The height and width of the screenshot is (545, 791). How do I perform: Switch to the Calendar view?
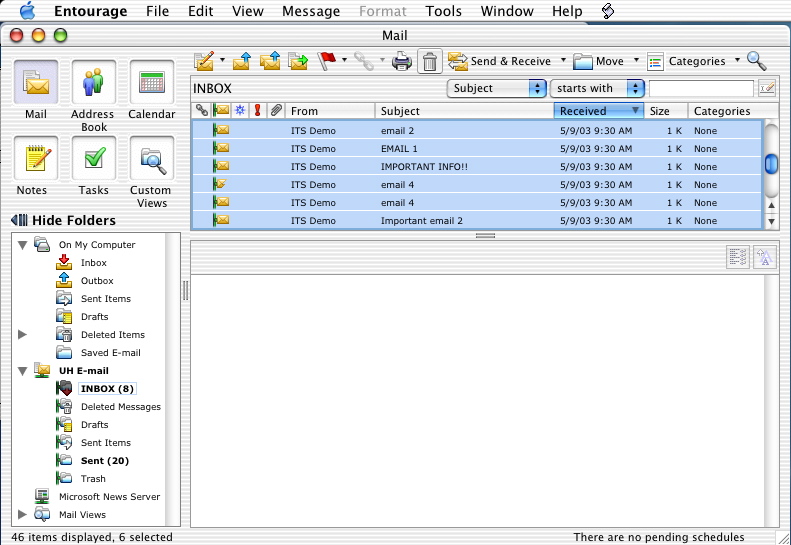pos(152,82)
